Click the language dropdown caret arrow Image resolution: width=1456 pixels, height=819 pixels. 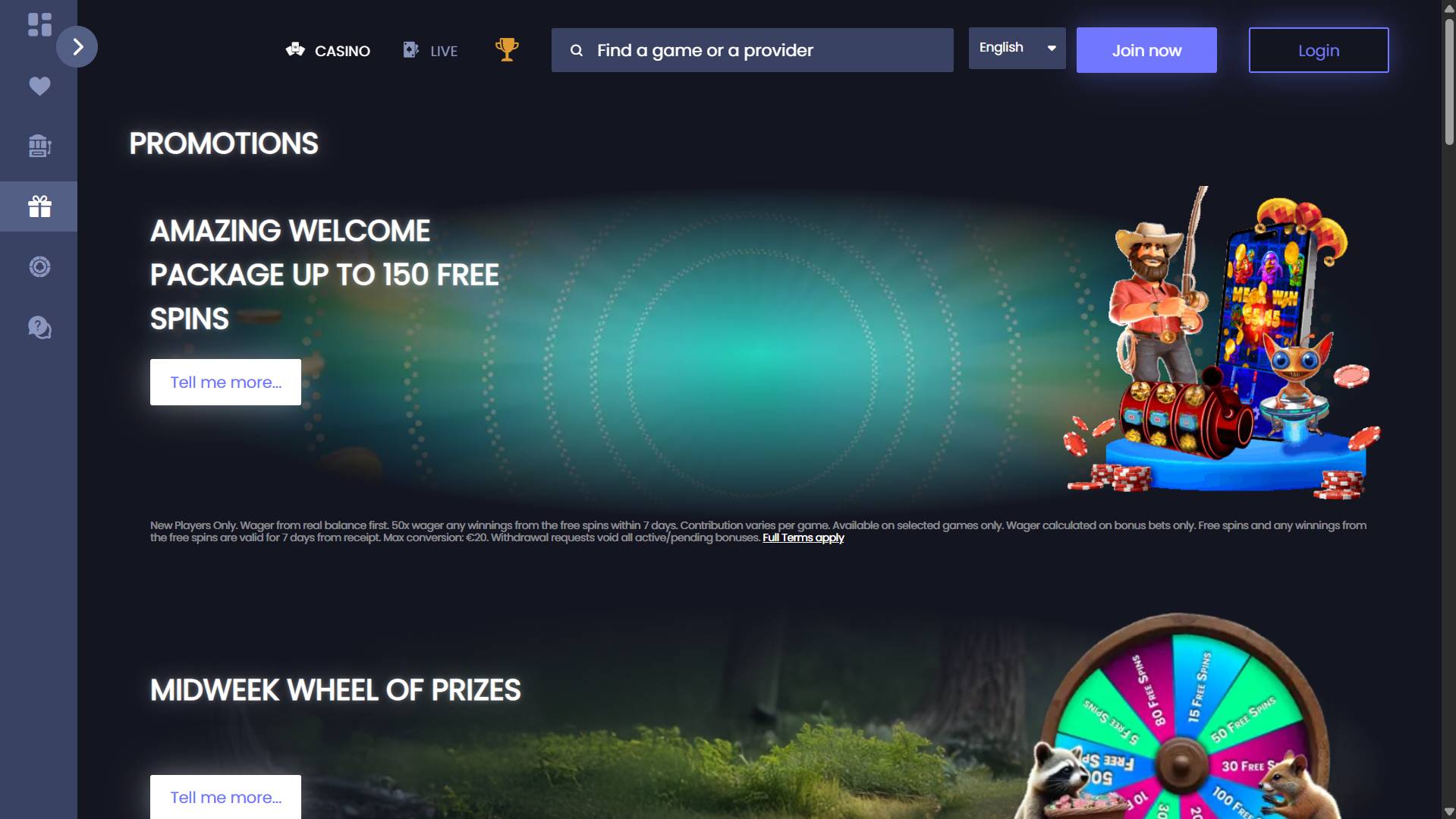[1052, 48]
